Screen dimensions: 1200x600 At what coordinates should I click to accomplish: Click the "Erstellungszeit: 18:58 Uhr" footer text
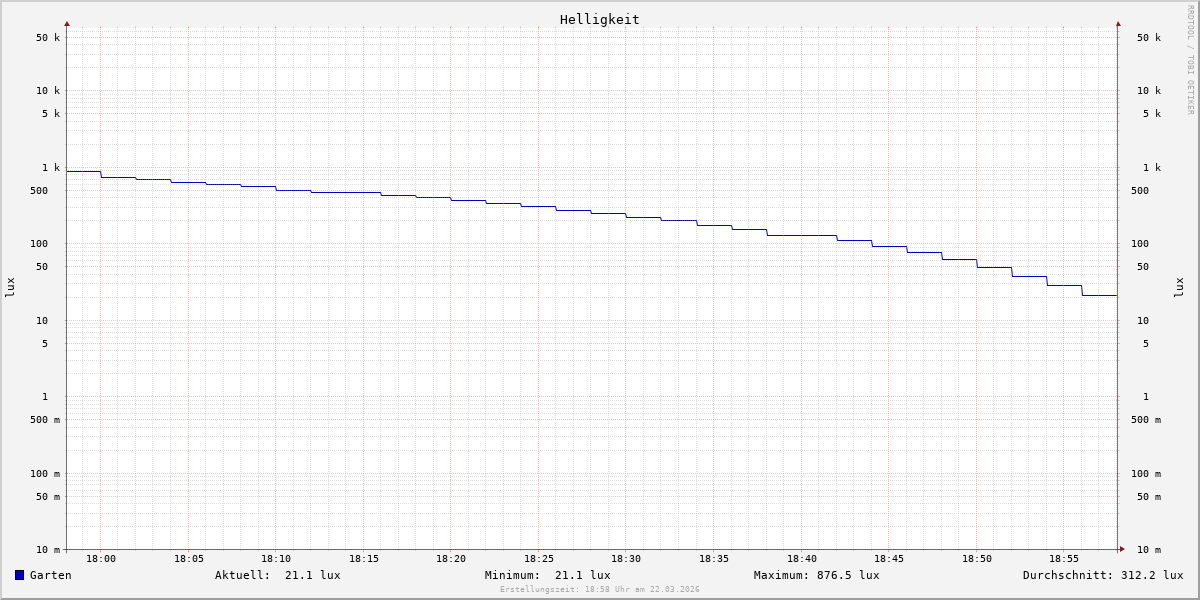[x=600, y=590]
